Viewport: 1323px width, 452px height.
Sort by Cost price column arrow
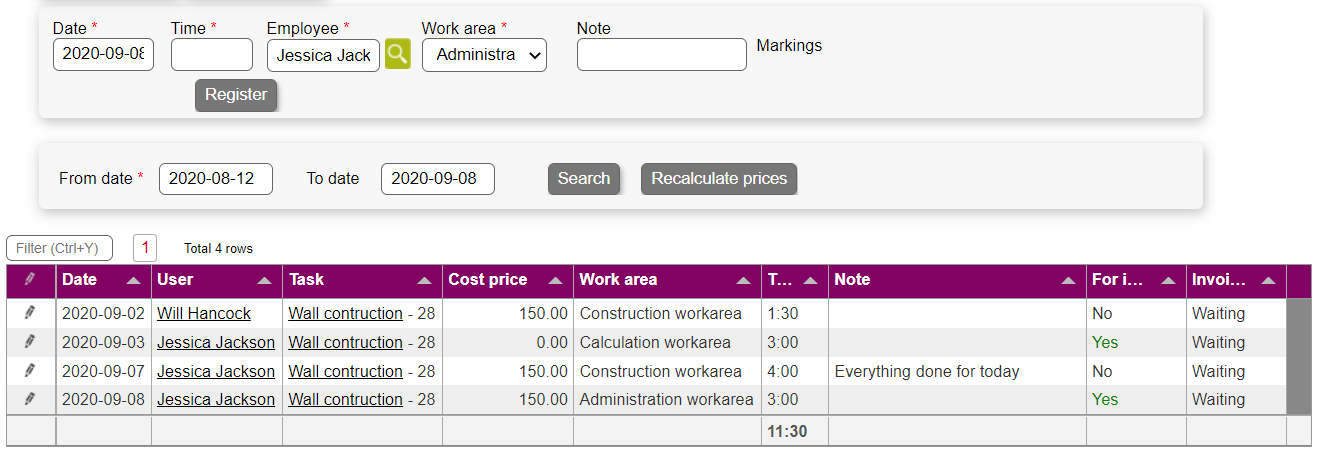coord(555,281)
